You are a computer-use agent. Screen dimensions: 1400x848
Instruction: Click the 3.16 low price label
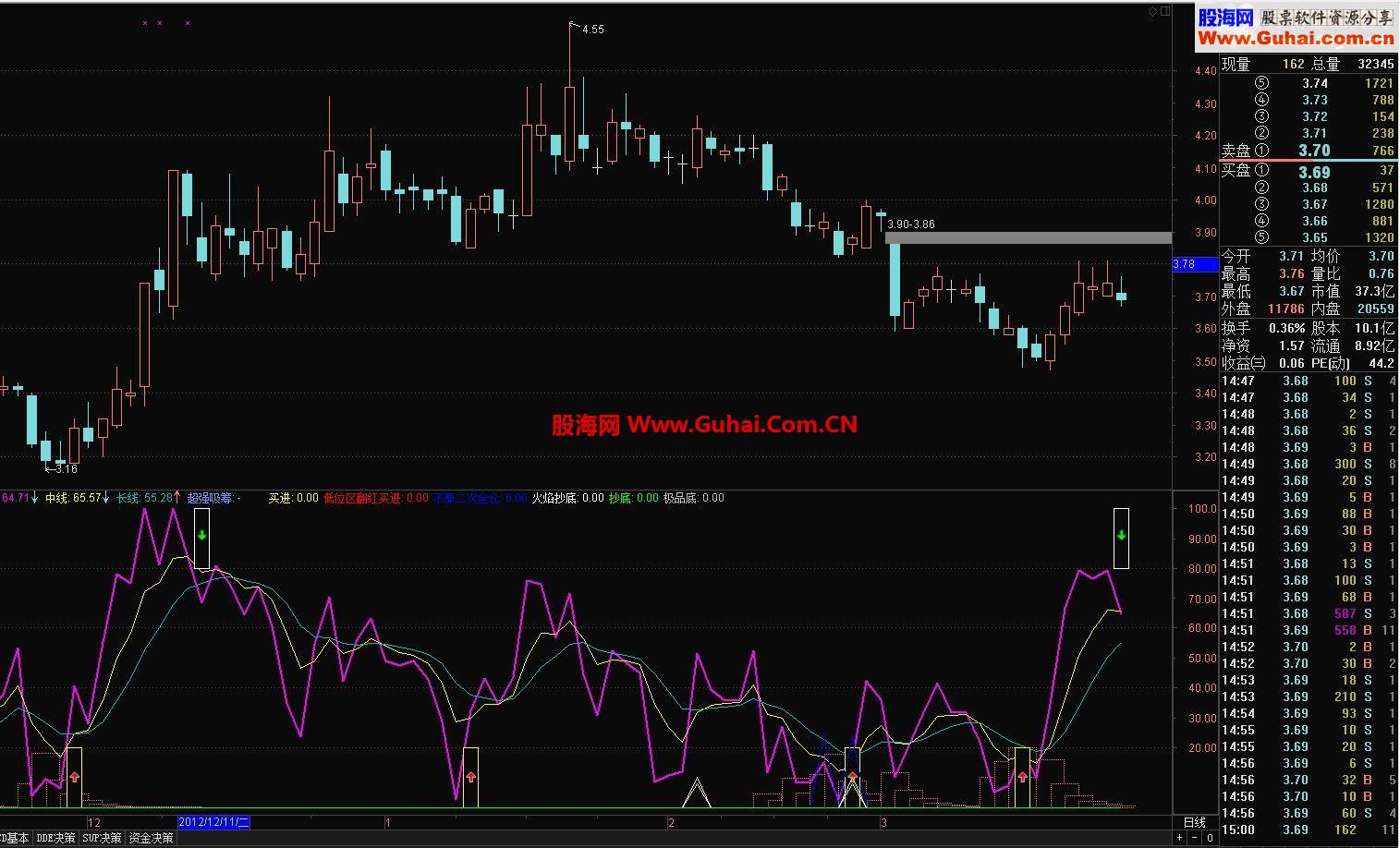[x=66, y=469]
